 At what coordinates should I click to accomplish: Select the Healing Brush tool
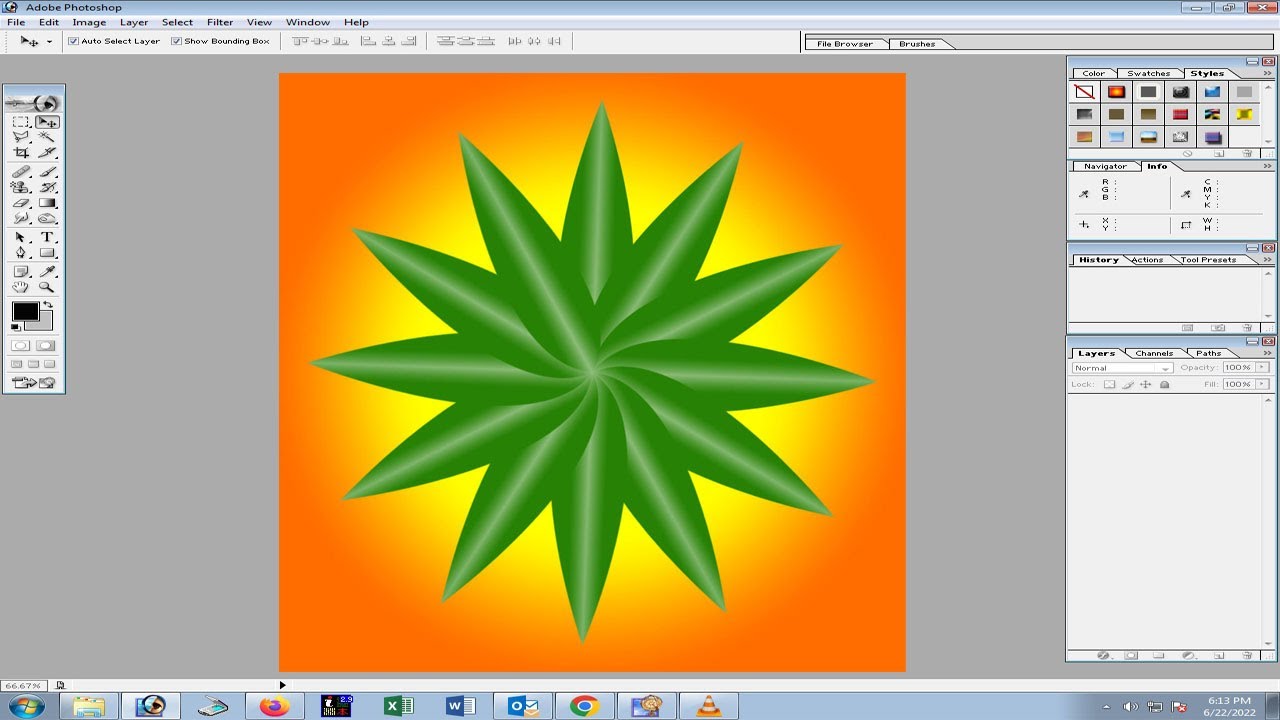tap(20, 172)
